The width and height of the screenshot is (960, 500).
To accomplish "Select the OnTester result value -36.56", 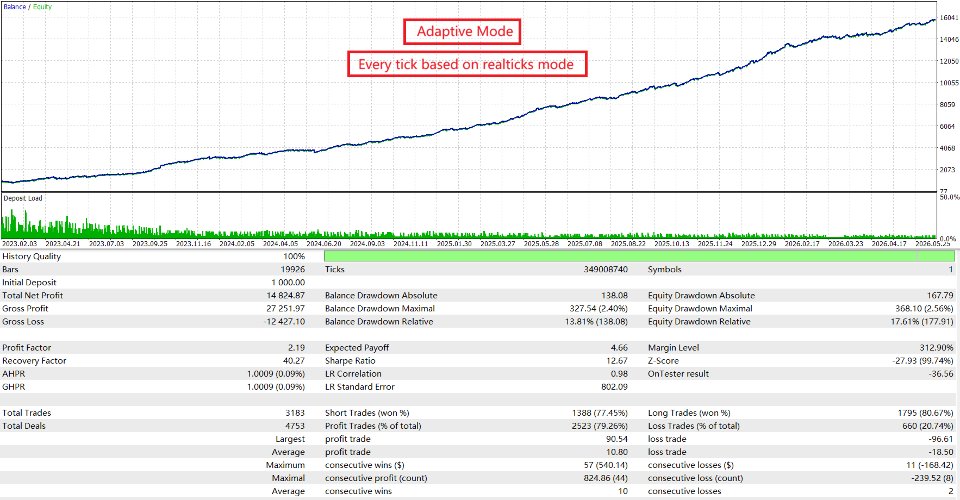I will tap(940, 373).
